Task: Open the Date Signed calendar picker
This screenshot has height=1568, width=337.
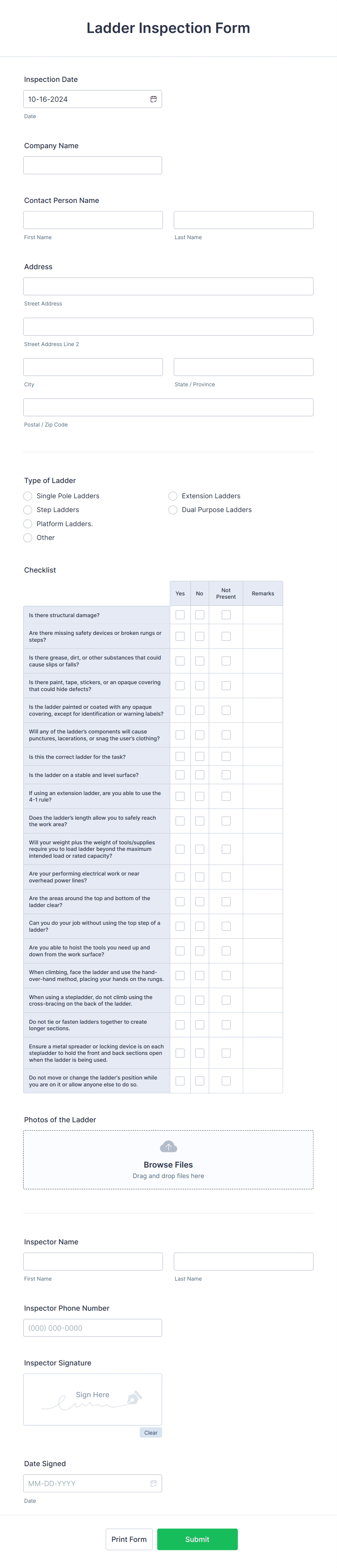Action: [x=153, y=1484]
